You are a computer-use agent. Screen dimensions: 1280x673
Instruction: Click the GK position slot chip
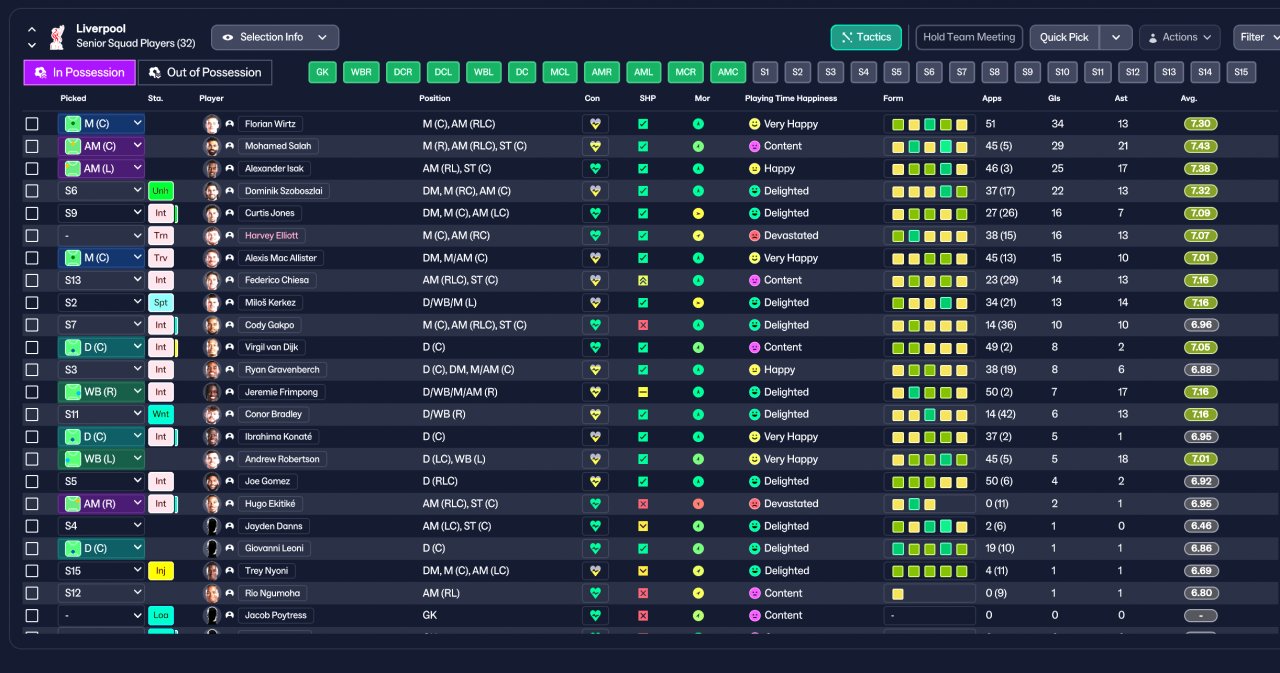(x=322, y=72)
